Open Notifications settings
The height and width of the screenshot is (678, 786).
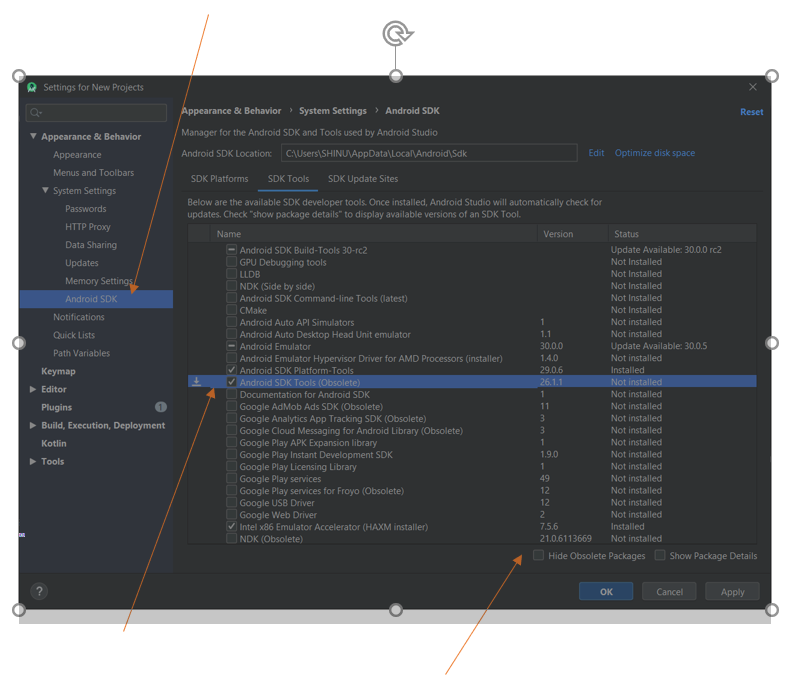[x=79, y=317]
